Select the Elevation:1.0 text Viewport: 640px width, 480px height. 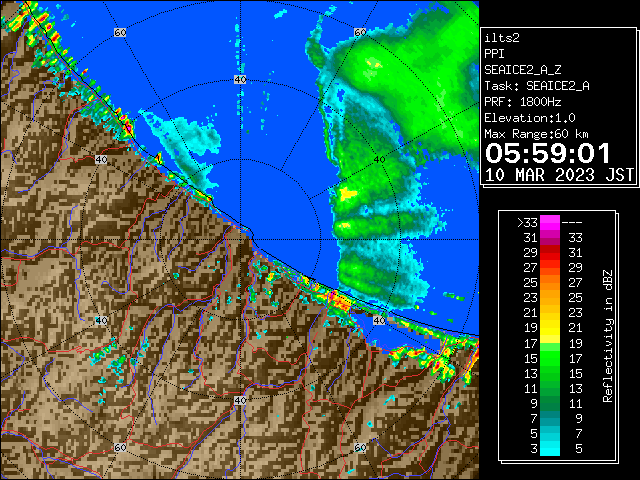pyautogui.click(x=530, y=118)
